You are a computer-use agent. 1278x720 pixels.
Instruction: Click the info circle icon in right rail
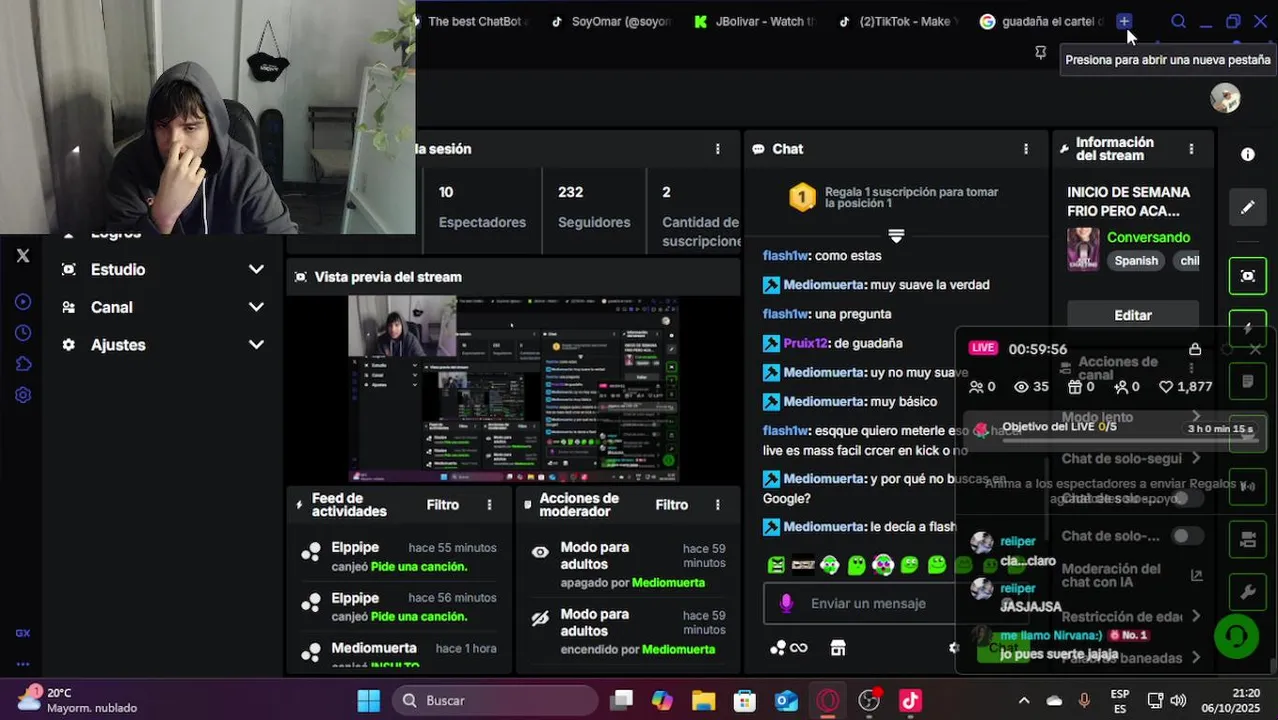1248,154
